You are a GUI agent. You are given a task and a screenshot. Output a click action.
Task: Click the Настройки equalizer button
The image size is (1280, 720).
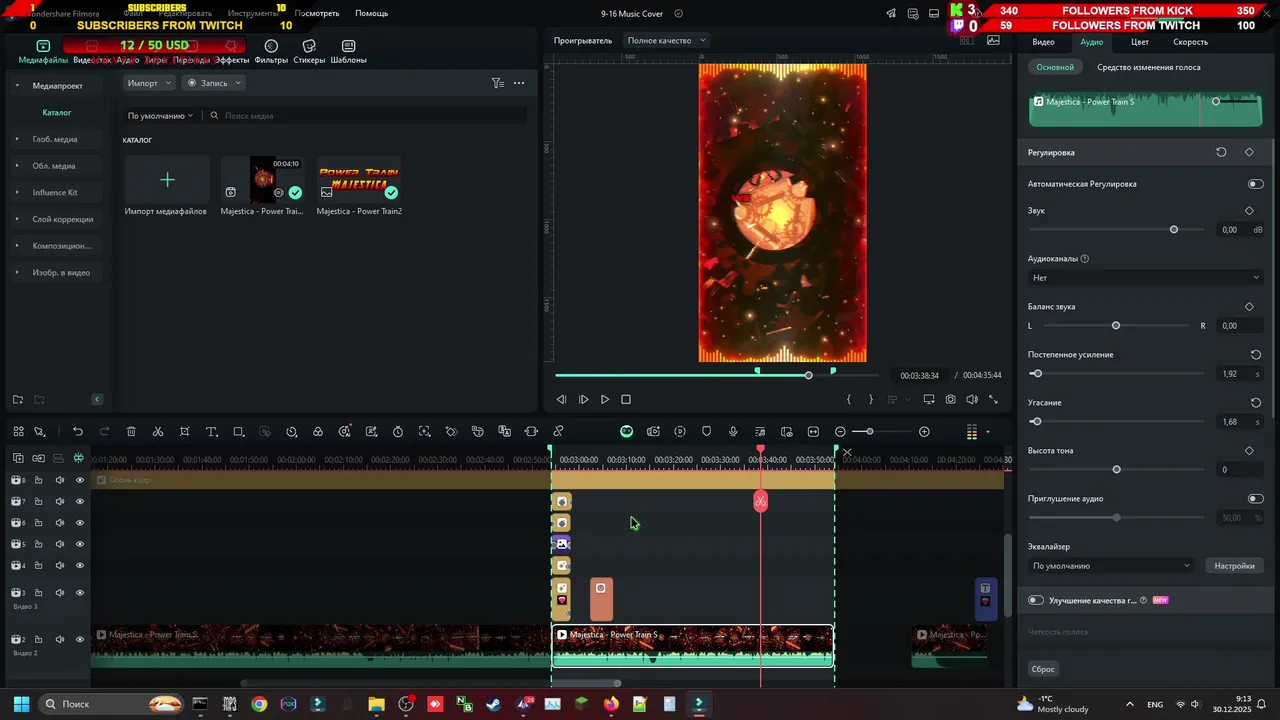pyautogui.click(x=1234, y=566)
